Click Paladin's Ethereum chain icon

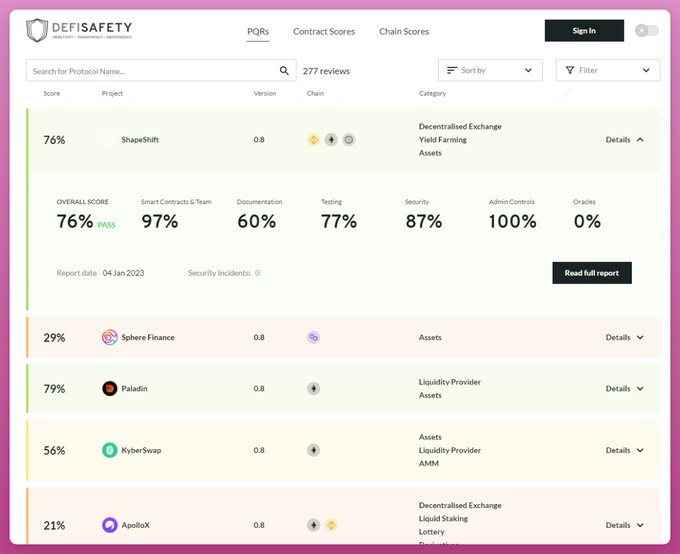point(314,388)
